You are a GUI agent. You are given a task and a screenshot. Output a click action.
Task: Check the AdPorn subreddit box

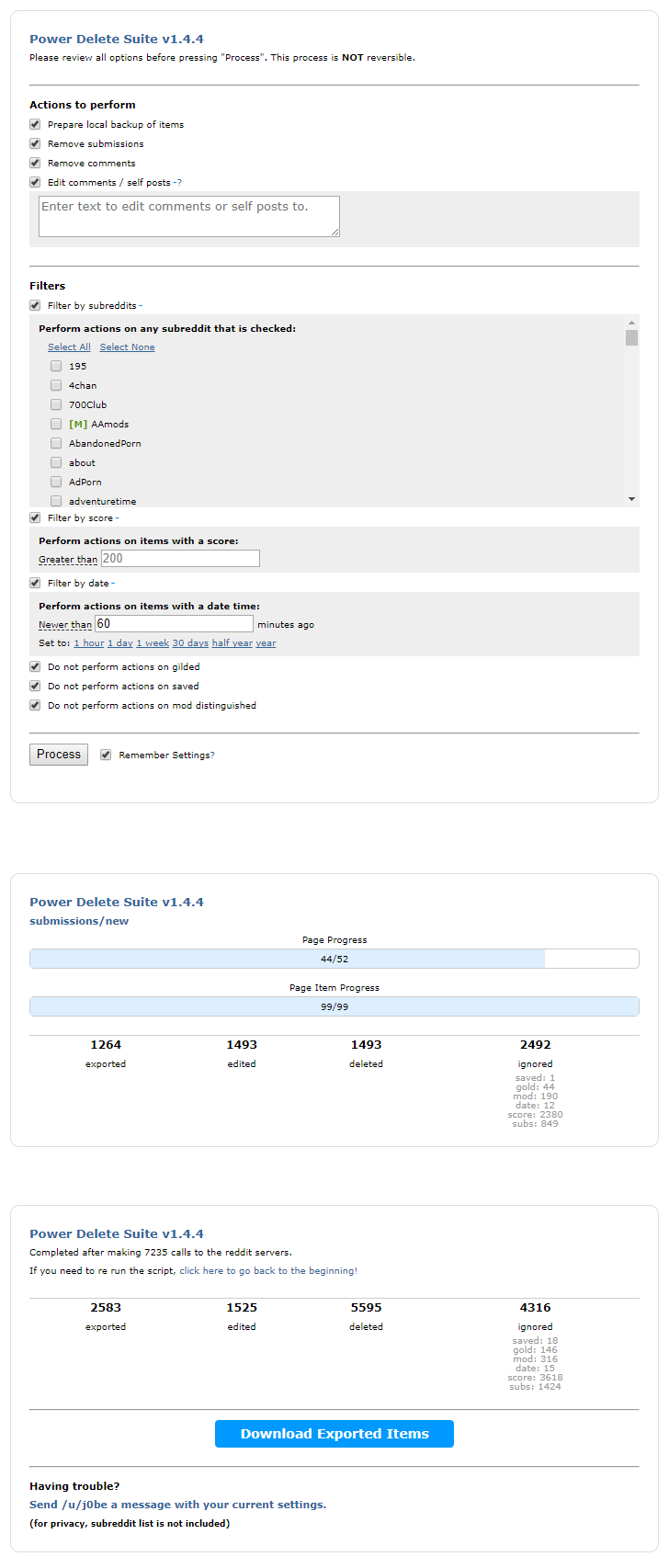click(56, 482)
